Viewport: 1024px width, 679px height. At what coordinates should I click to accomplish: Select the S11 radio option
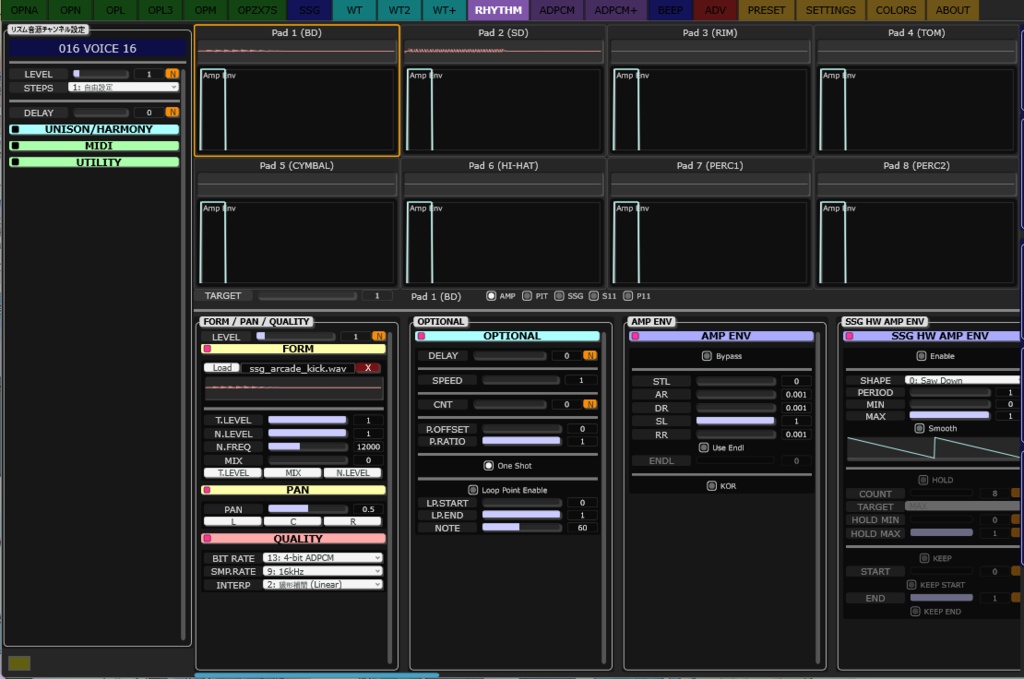click(x=594, y=296)
